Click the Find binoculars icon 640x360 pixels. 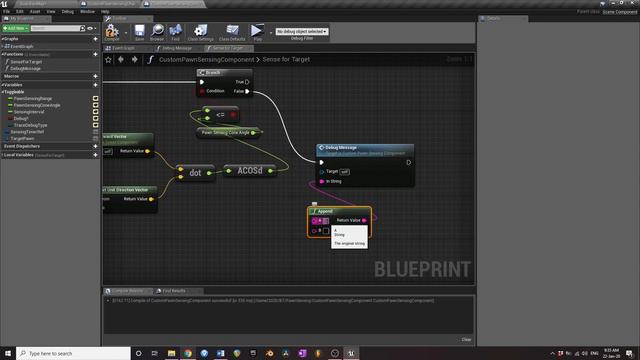pyautogui.click(x=176, y=32)
